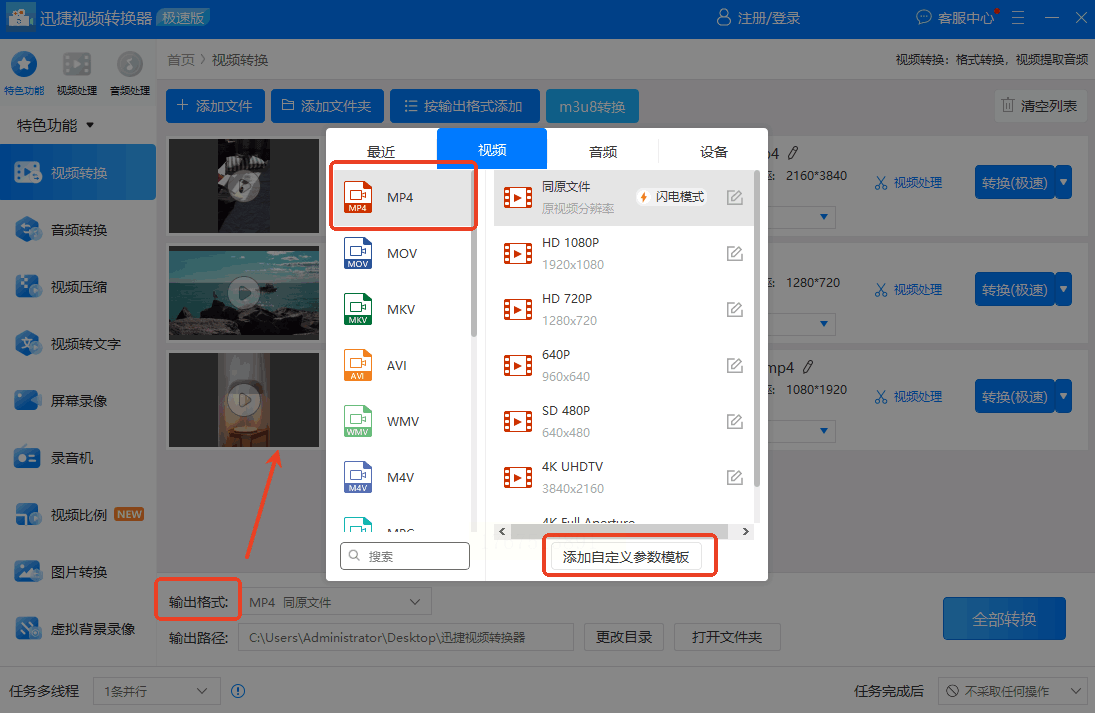The height and width of the screenshot is (713, 1095).
Task: Click the 添加文件 button
Action: click(x=215, y=106)
